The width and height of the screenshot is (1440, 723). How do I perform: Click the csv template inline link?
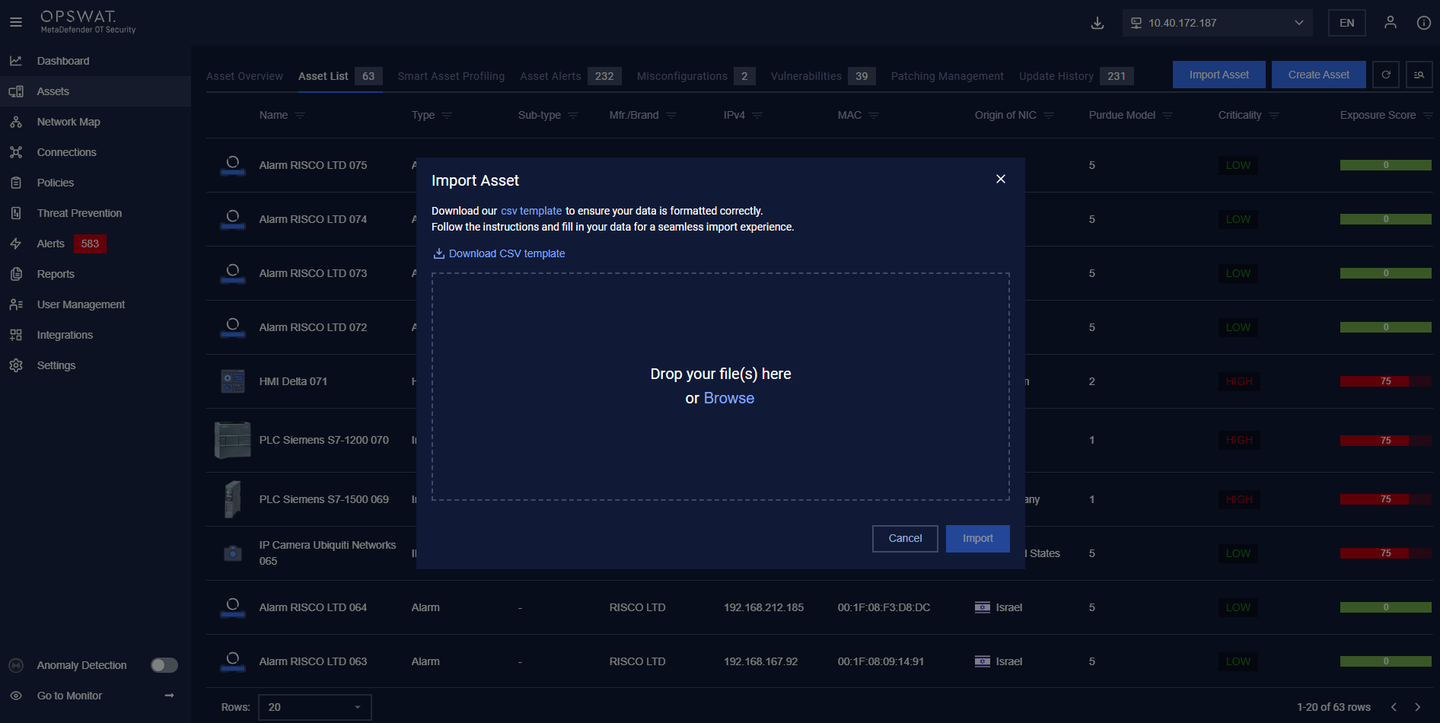click(x=531, y=211)
